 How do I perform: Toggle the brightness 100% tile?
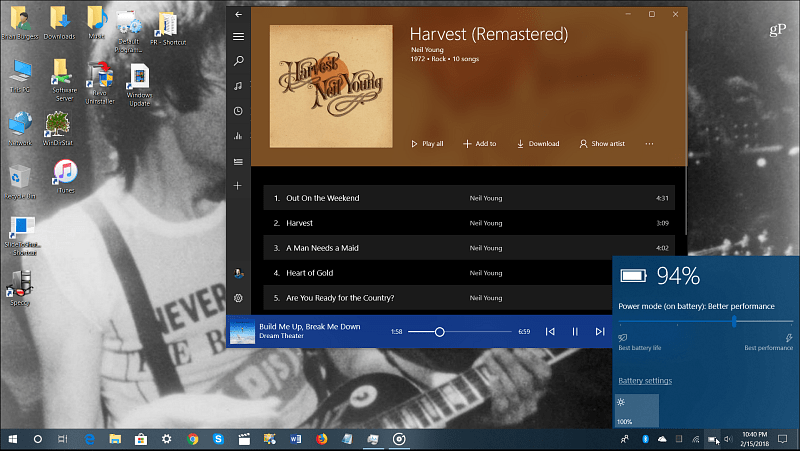click(637, 411)
